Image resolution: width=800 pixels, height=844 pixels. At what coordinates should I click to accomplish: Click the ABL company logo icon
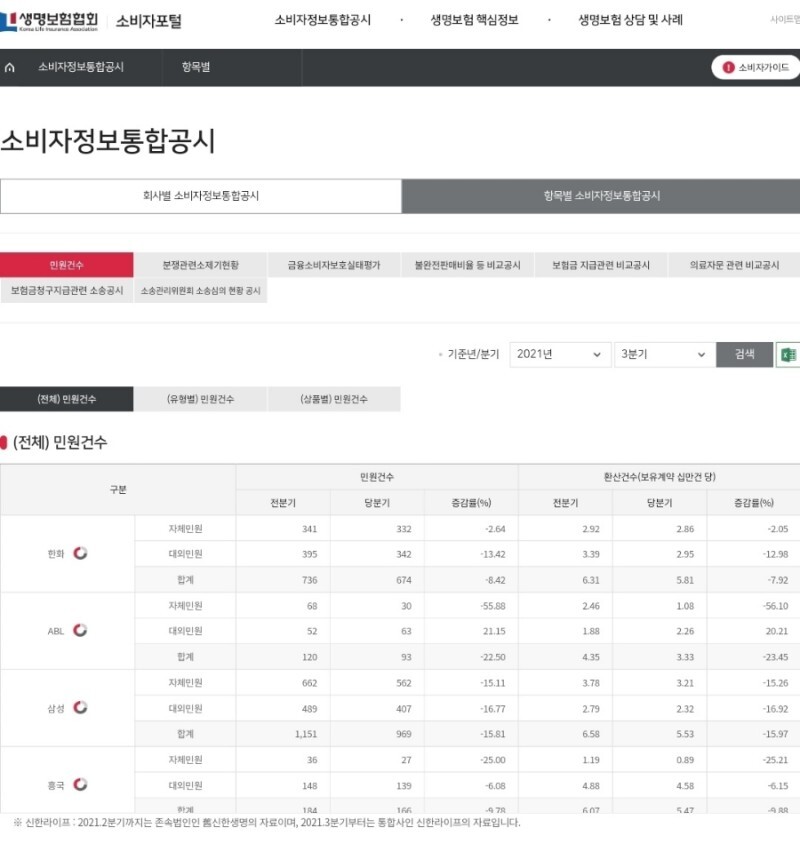(x=80, y=630)
